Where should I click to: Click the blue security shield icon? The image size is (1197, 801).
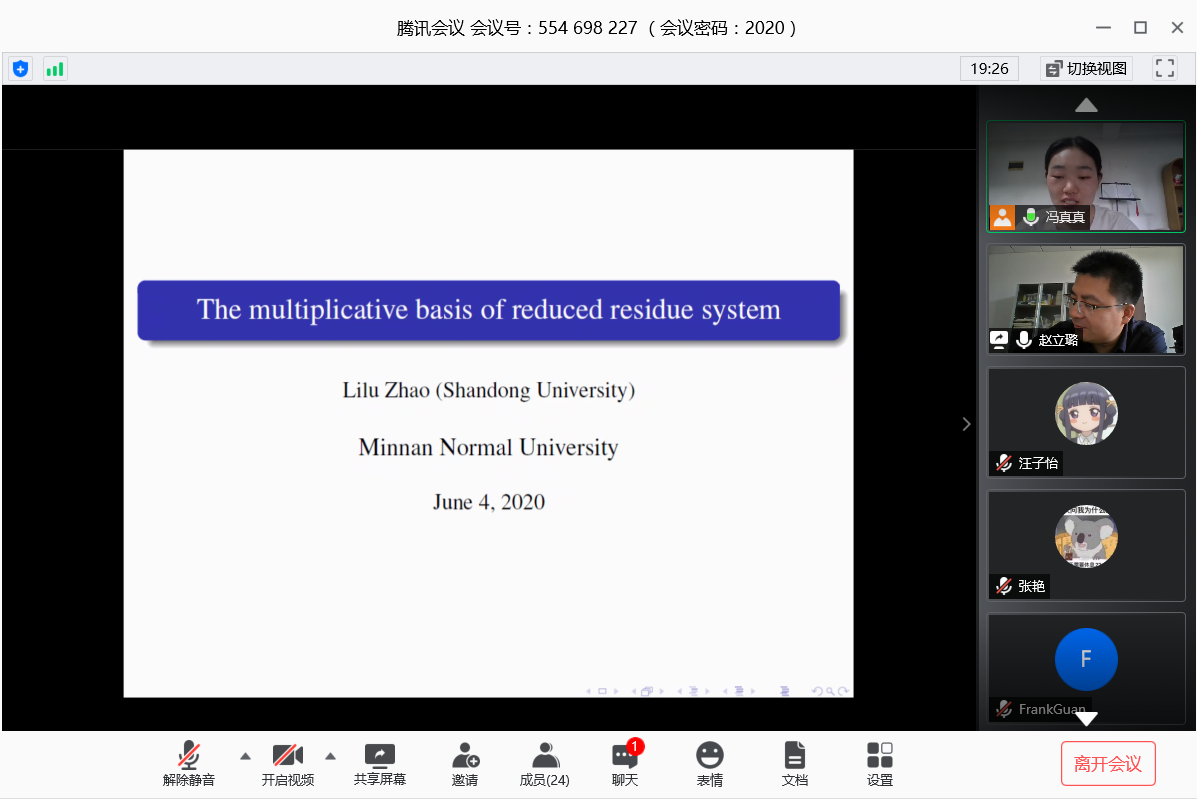[x=20, y=69]
